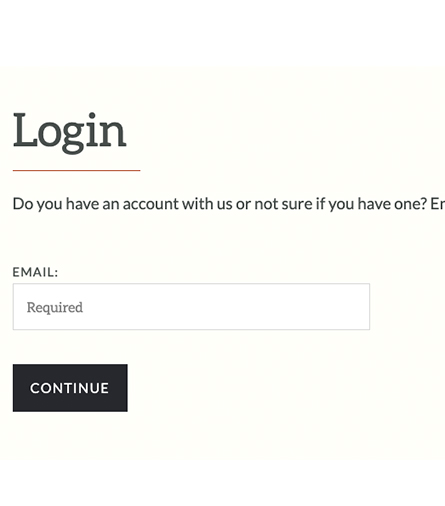Click the white area above the Login panel
This screenshot has height=506, width=445.
point(222,33)
